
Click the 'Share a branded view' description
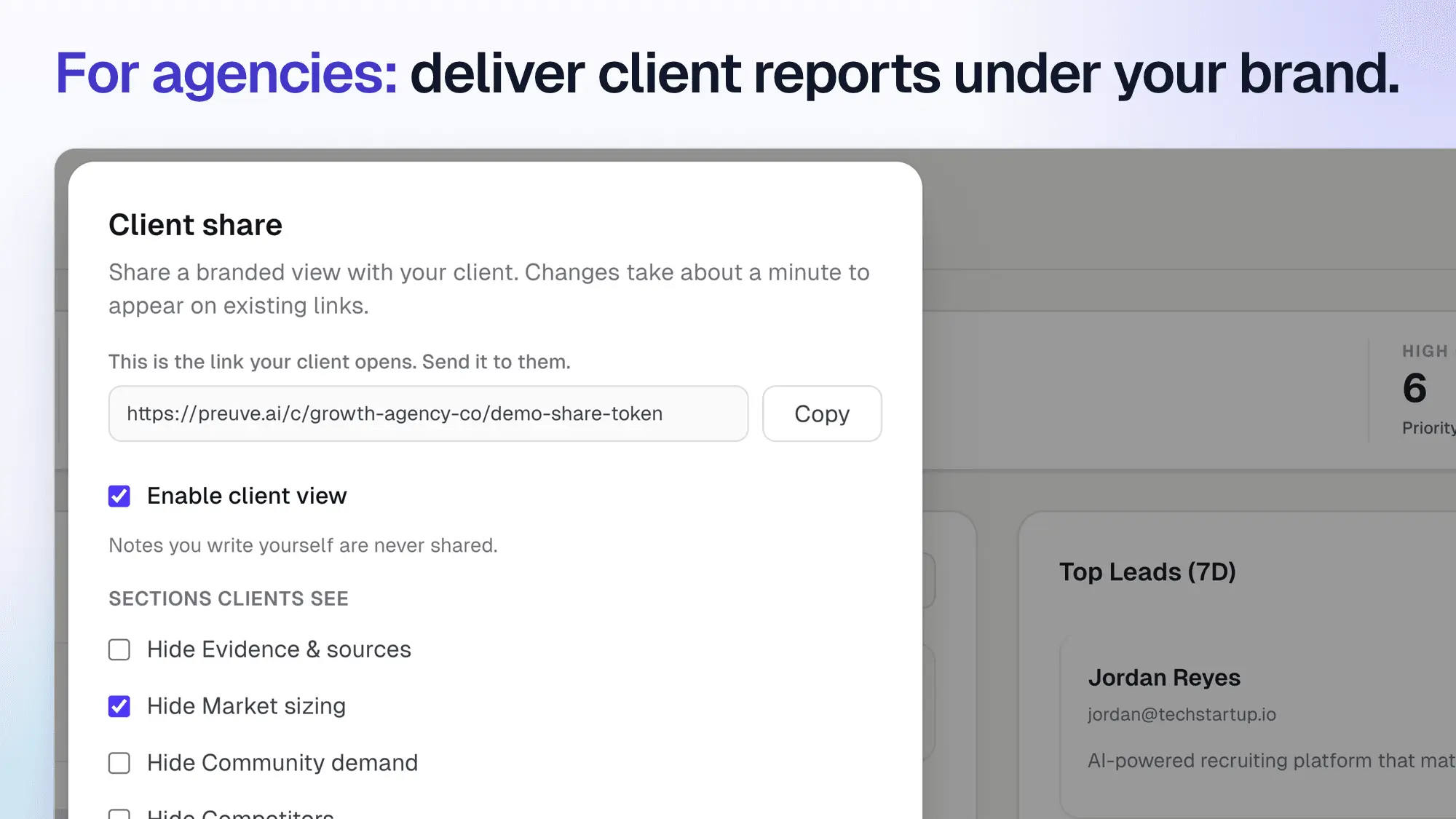point(489,289)
